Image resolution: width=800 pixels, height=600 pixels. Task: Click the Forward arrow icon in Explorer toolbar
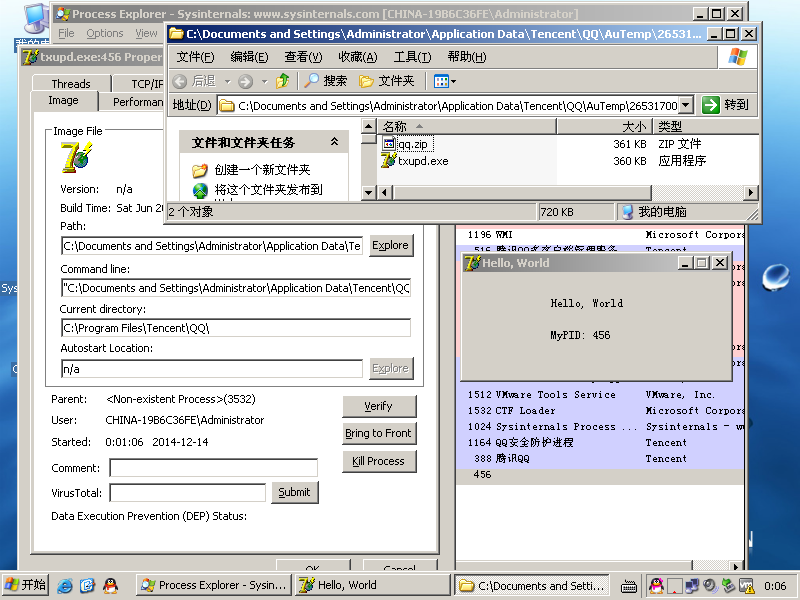pyautogui.click(x=245, y=81)
